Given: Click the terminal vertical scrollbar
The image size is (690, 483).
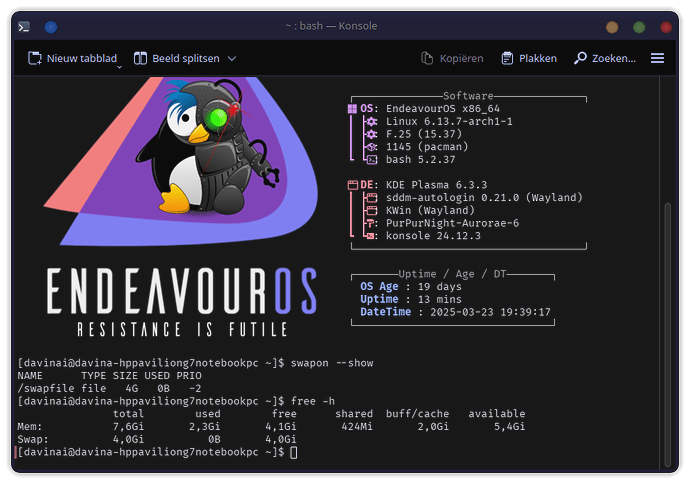Looking at the screenshot, I should point(668,334).
